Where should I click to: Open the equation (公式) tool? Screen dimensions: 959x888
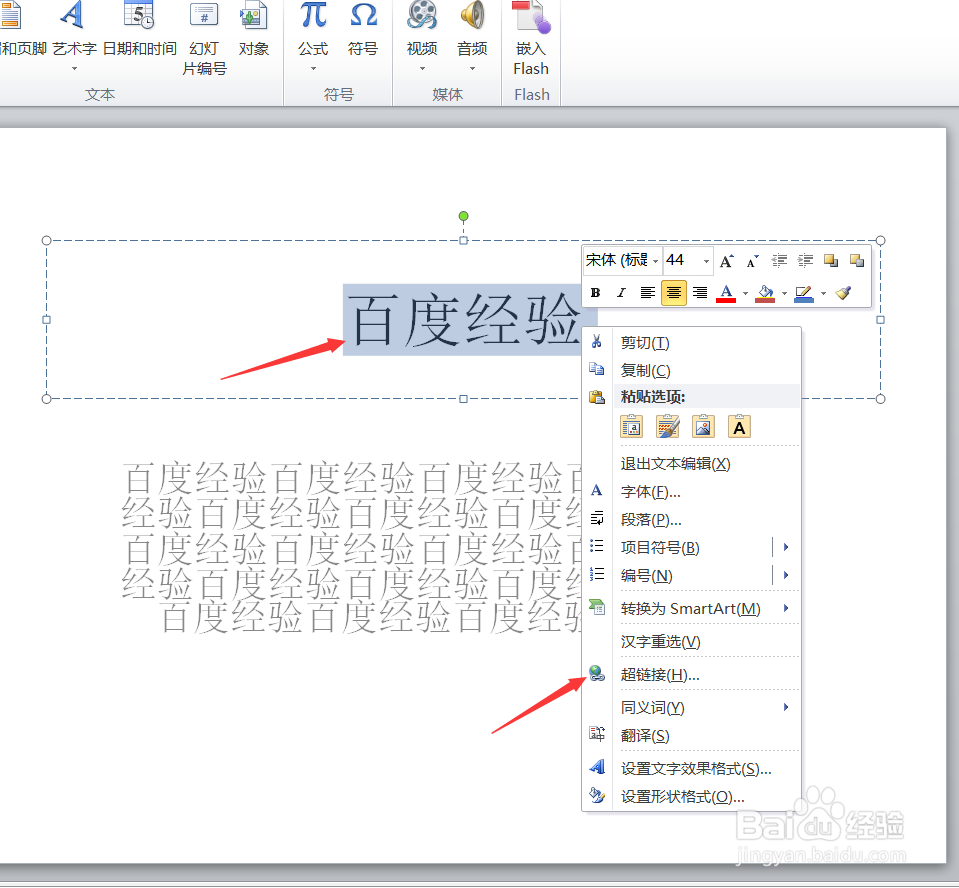pos(313,37)
